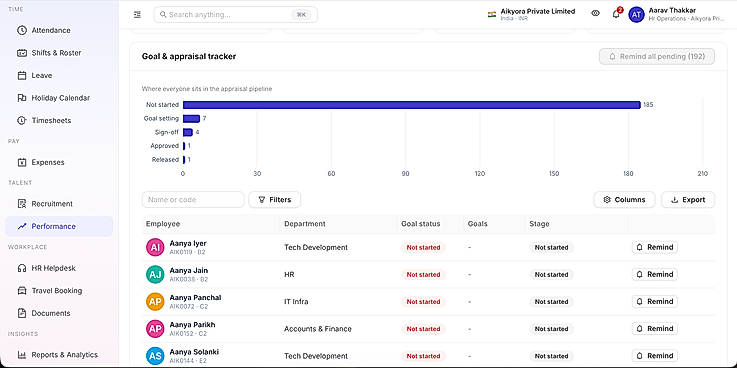Click Aanya Solanki's AS avatar

[x=155, y=356]
